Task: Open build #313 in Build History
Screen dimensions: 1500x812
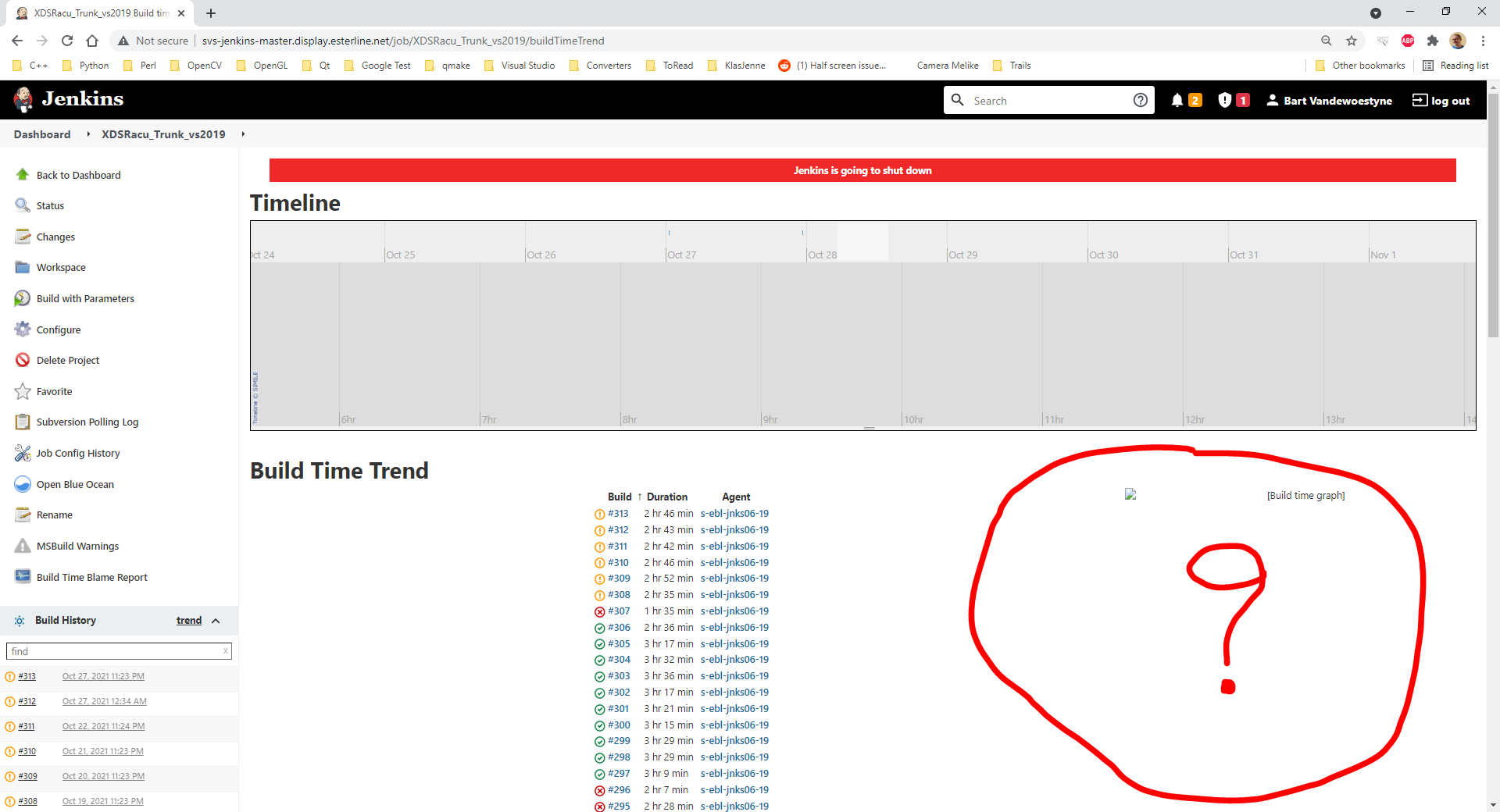Action: tap(27, 676)
